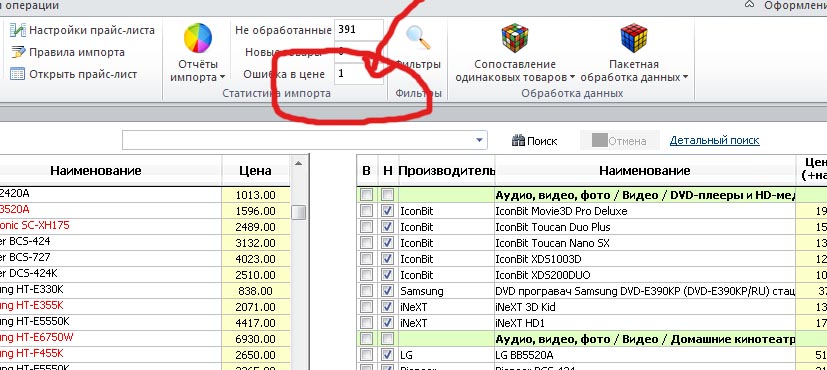Select iNeXT 3D Kid name cell
This screenshot has height=370, width=827.
[645, 307]
